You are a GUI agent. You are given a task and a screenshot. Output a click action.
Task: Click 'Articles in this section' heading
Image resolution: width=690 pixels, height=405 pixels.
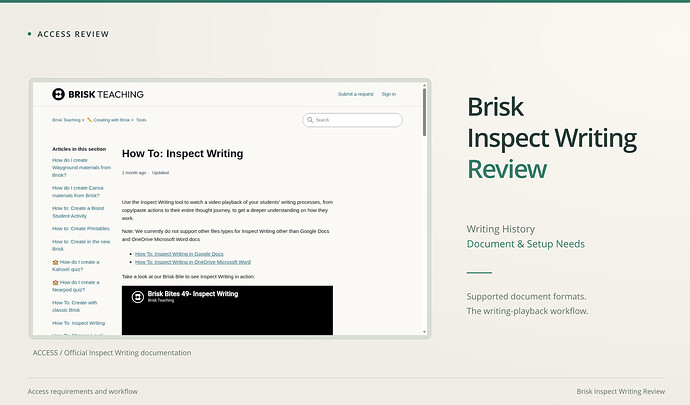pyautogui.click(x=79, y=149)
